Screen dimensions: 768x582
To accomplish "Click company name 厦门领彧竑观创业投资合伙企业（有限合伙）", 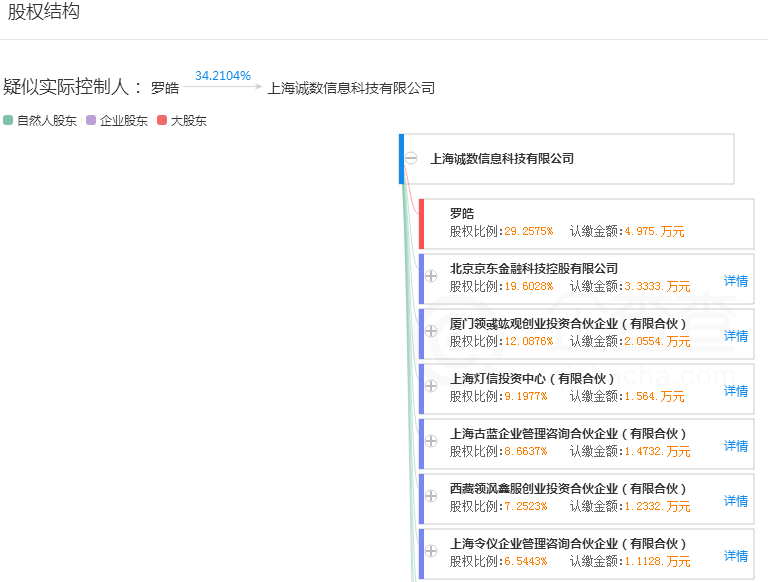I will tap(568, 323).
